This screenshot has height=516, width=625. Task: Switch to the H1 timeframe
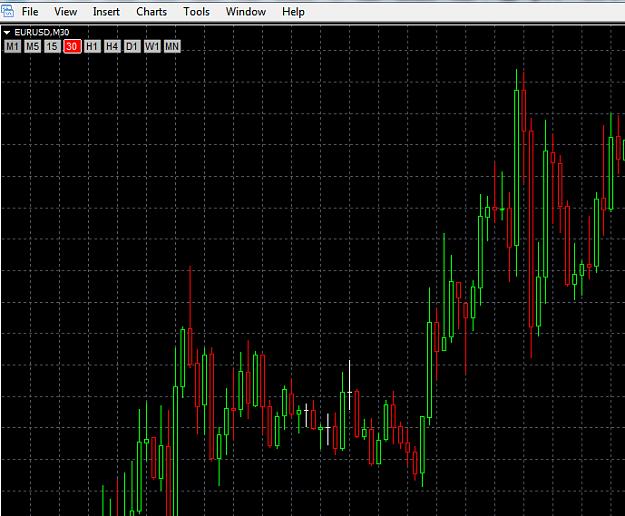coord(92,47)
